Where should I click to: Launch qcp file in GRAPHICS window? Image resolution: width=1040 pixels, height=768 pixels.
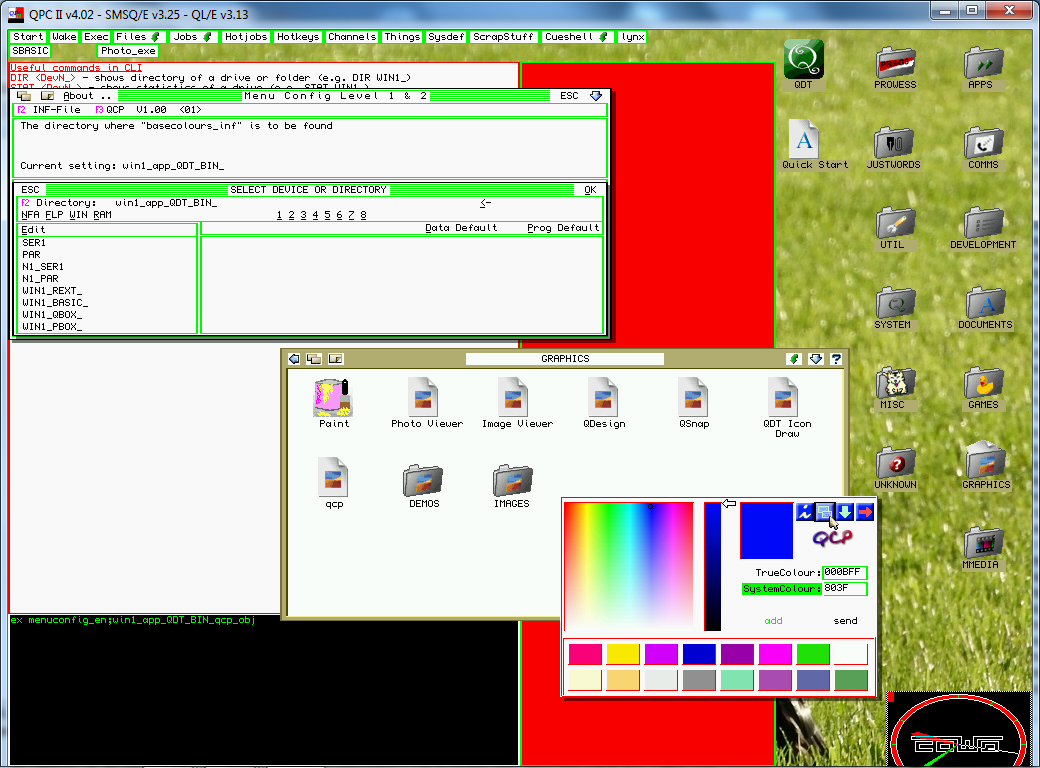pos(333,477)
